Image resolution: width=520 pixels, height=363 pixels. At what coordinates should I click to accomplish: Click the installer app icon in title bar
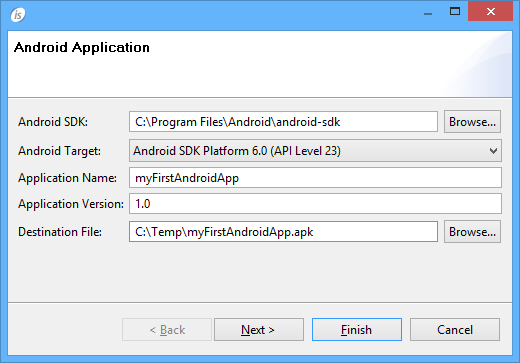[18, 15]
